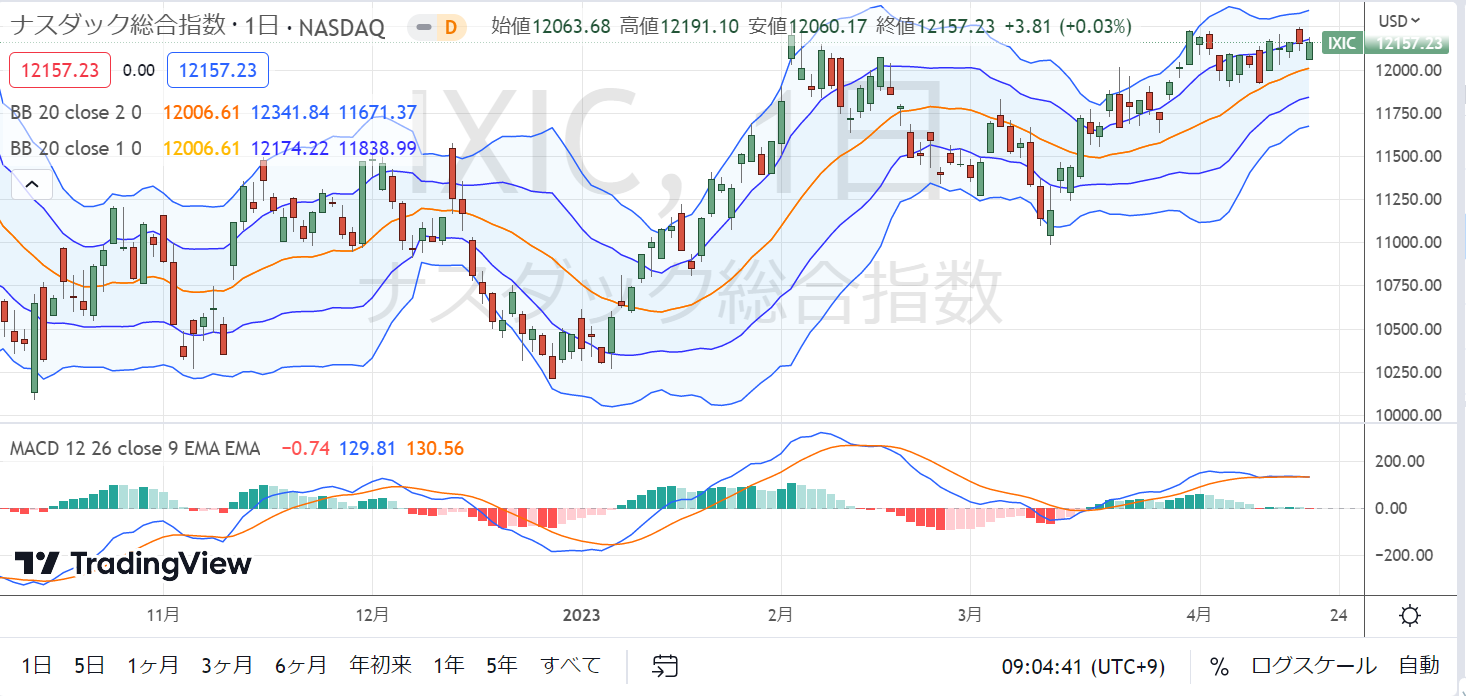
Task: Open chart settings gear icon
Action: click(x=1411, y=615)
